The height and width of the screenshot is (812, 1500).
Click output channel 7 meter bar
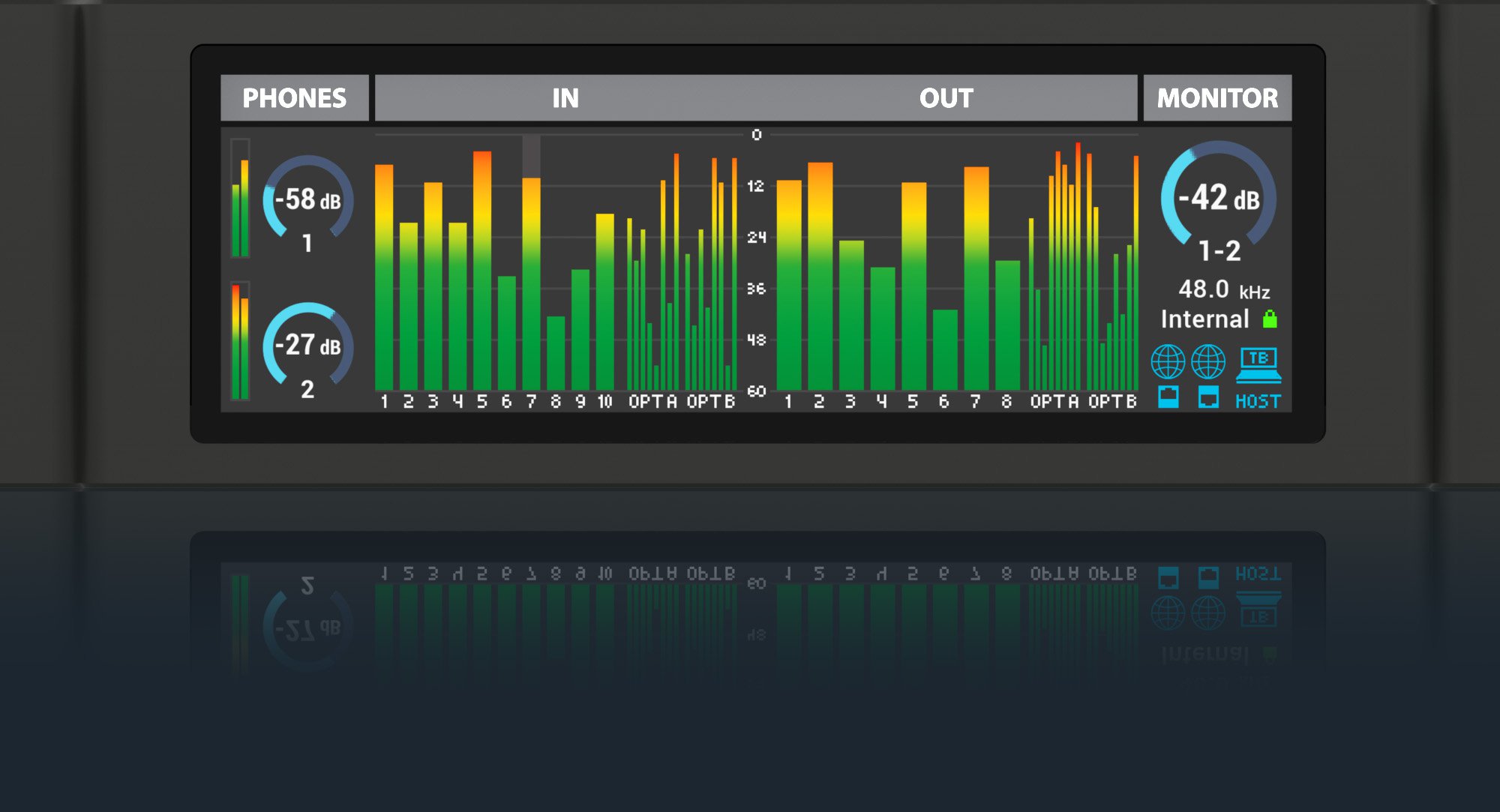(x=976, y=277)
